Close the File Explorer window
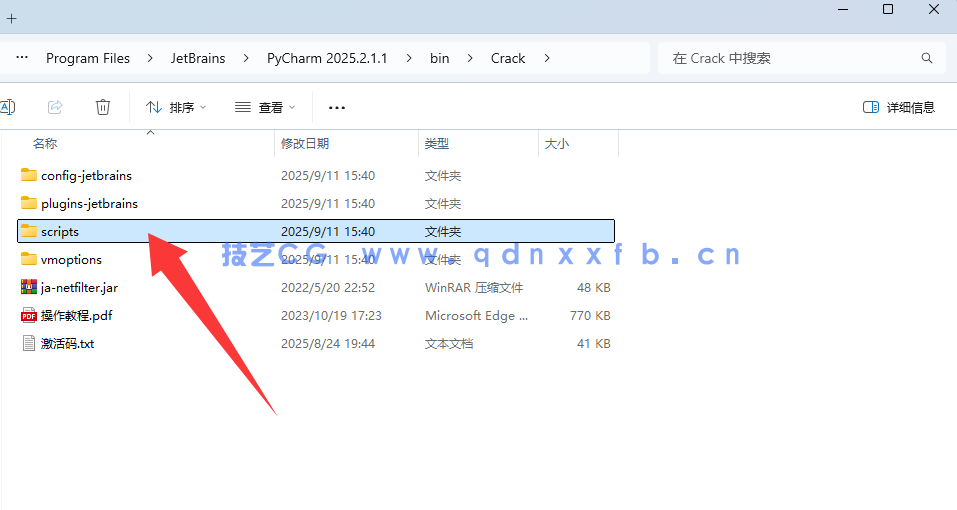This screenshot has width=957, height=510. [934, 10]
